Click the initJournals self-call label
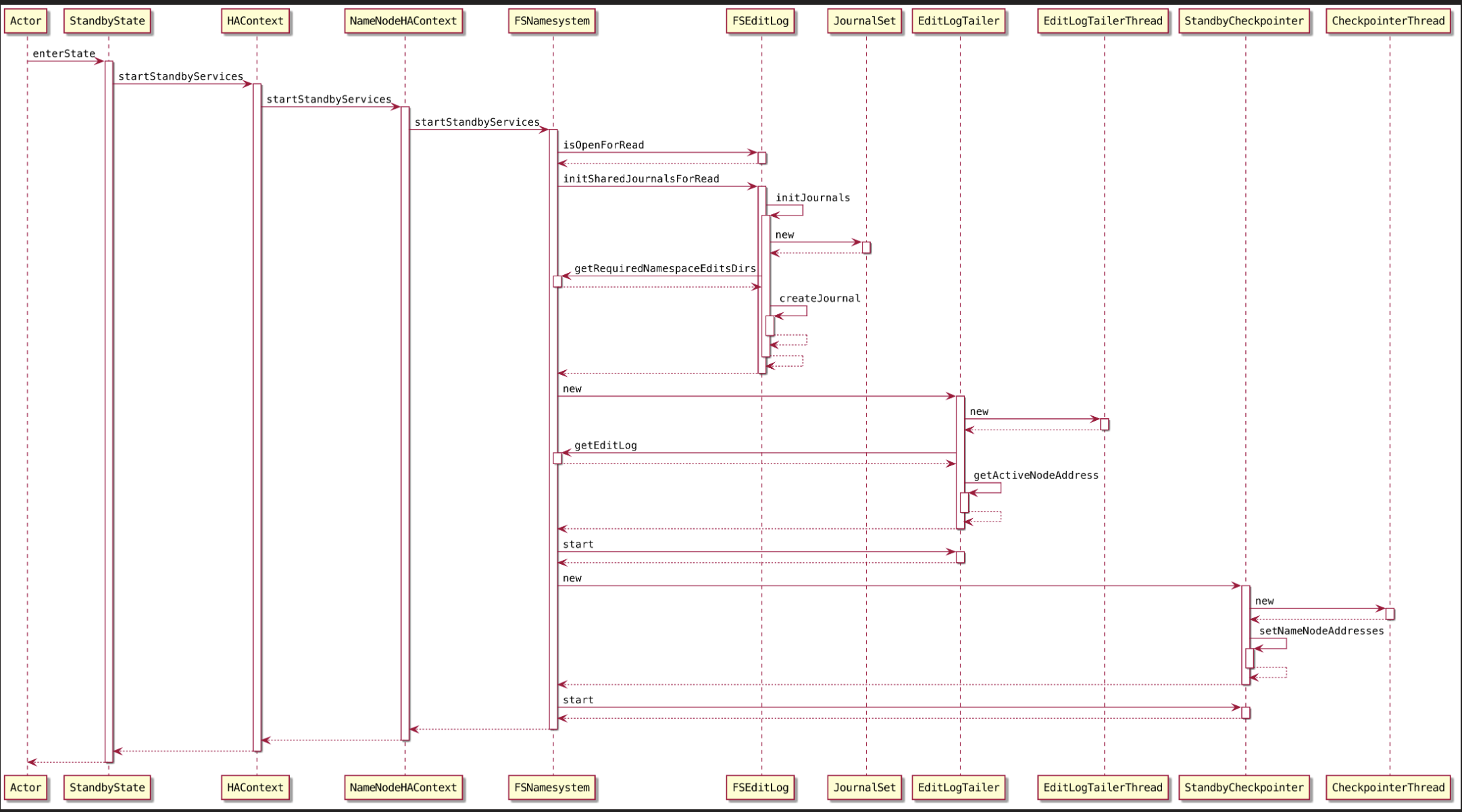 [813, 198]
